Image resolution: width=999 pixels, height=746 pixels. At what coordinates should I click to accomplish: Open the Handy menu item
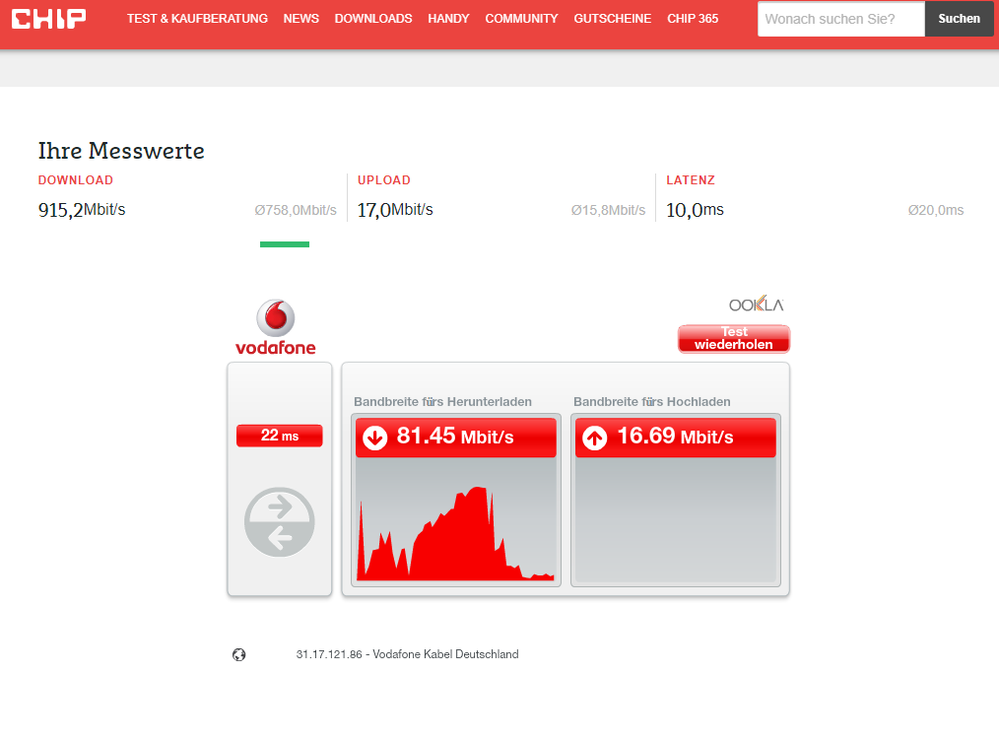pos(449,18)
